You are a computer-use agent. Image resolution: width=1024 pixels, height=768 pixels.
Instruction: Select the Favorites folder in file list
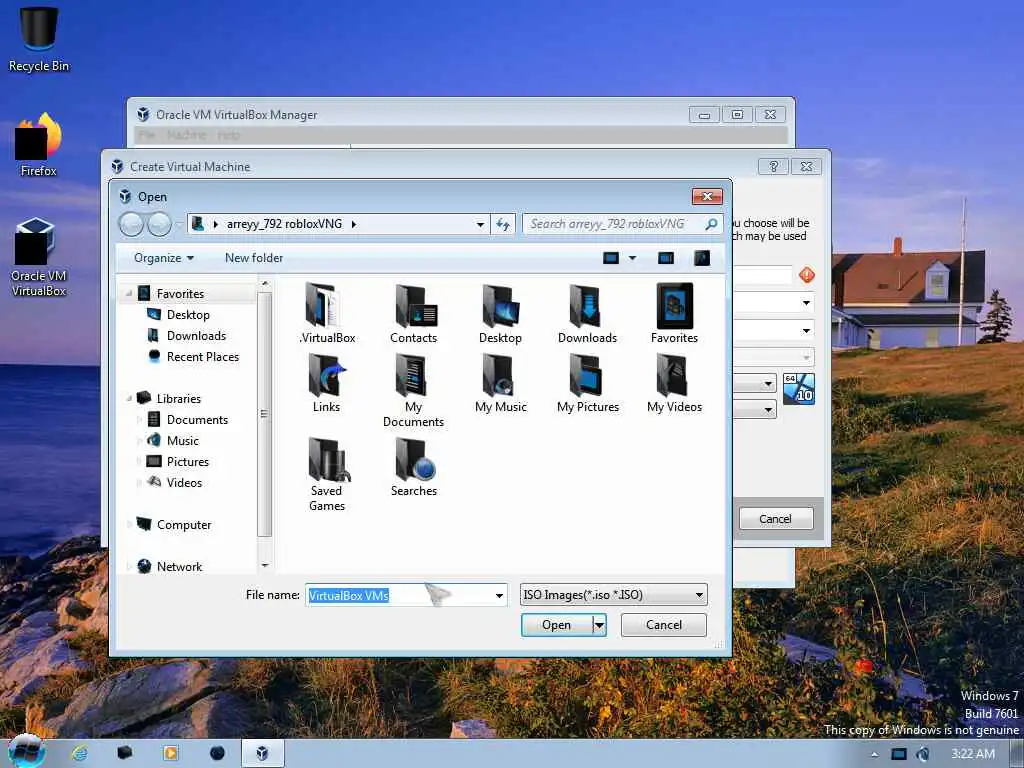coord(674,313)
